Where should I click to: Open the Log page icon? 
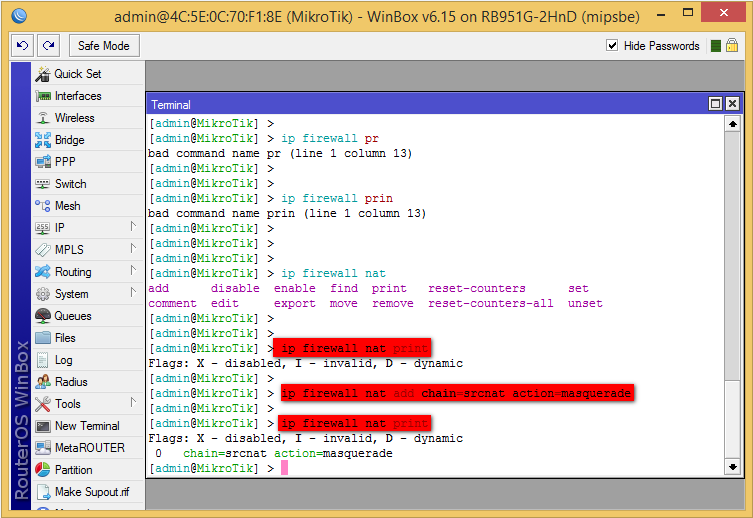(43, 360)
